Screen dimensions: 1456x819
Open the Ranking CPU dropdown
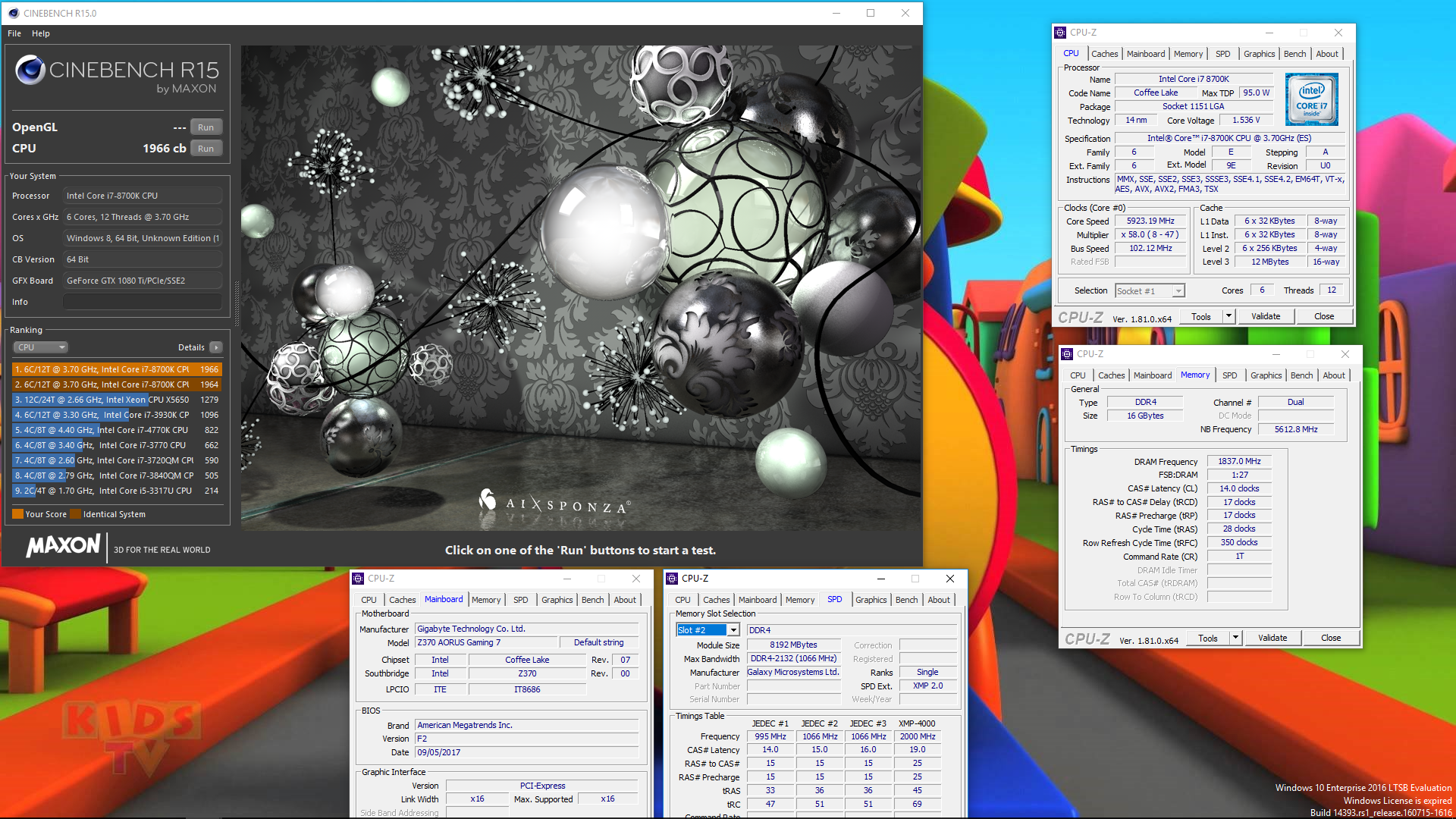click(x=41, y=347)
